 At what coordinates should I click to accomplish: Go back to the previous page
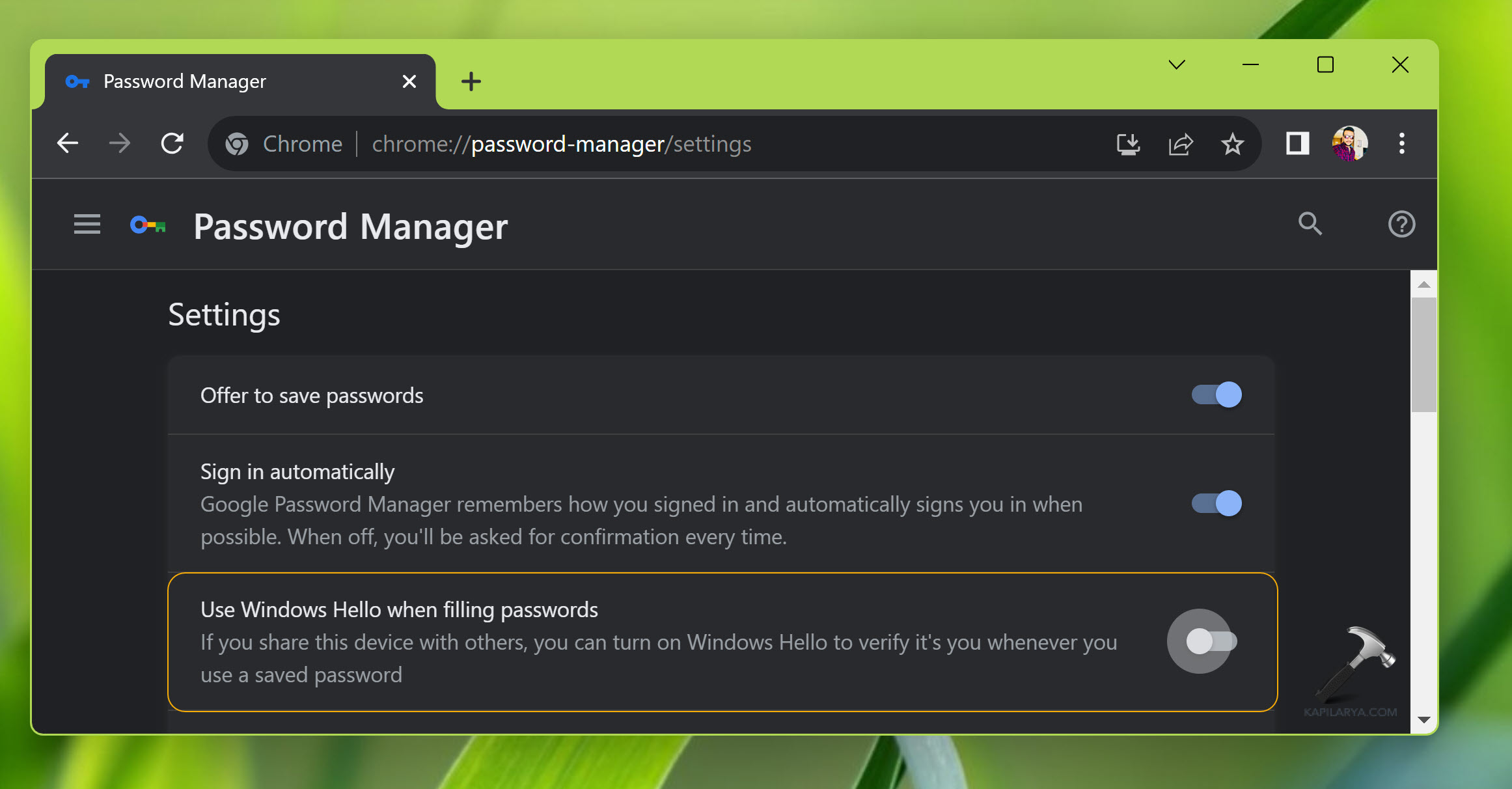68,144
